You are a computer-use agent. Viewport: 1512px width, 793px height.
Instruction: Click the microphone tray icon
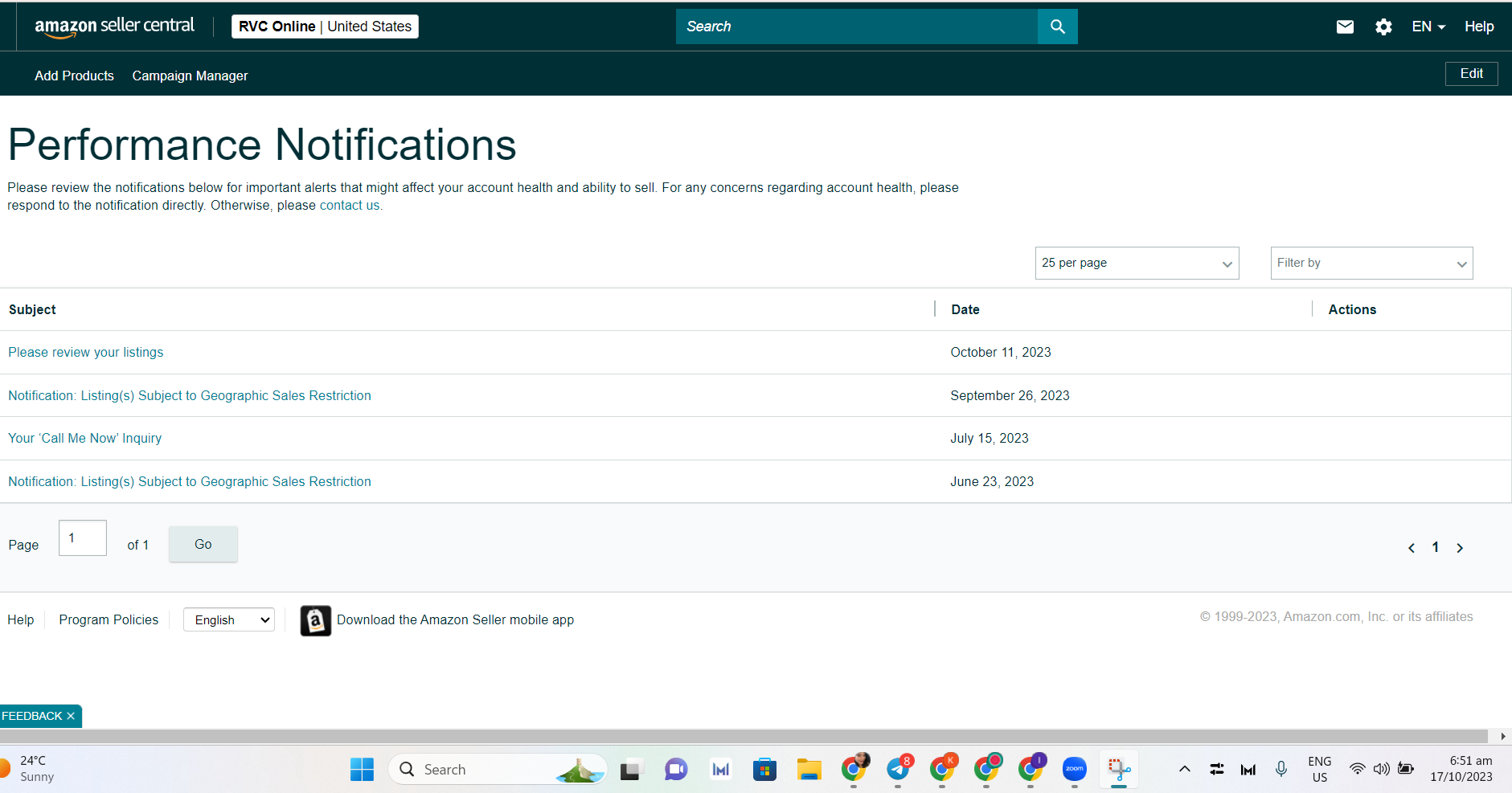point(1281,769)
